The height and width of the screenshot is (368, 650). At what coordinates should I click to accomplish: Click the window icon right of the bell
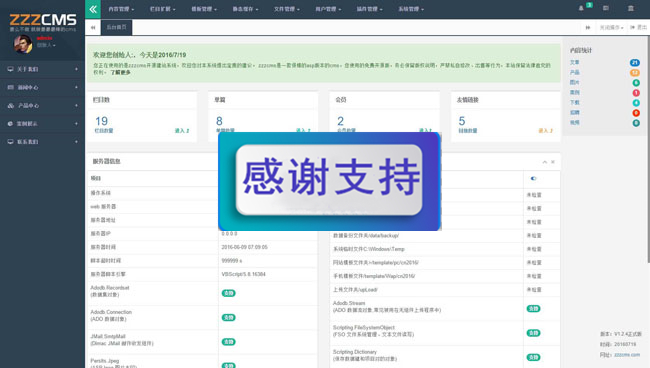[606, 8]
